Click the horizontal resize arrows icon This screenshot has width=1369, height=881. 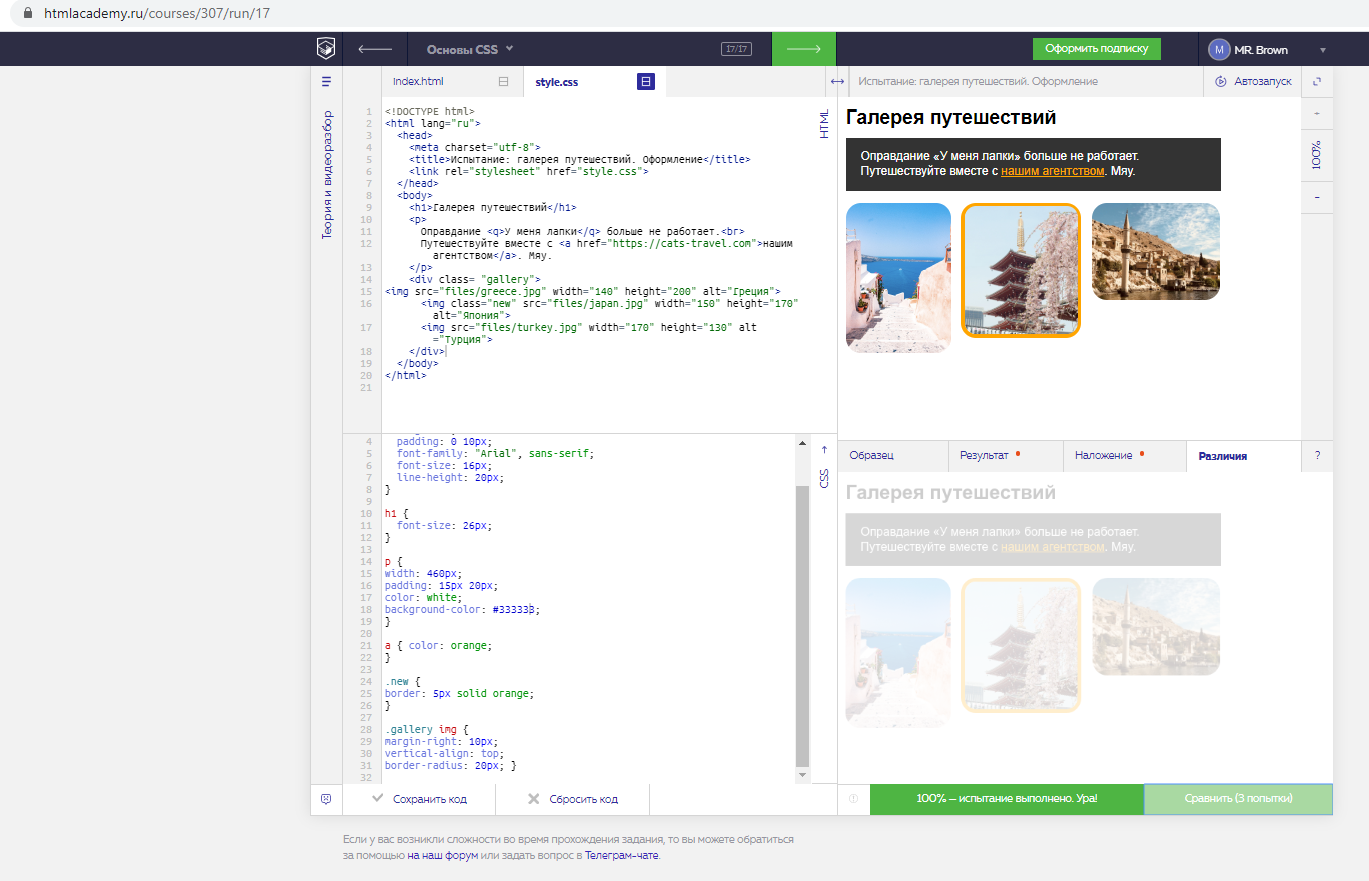[x=836, y=82]
